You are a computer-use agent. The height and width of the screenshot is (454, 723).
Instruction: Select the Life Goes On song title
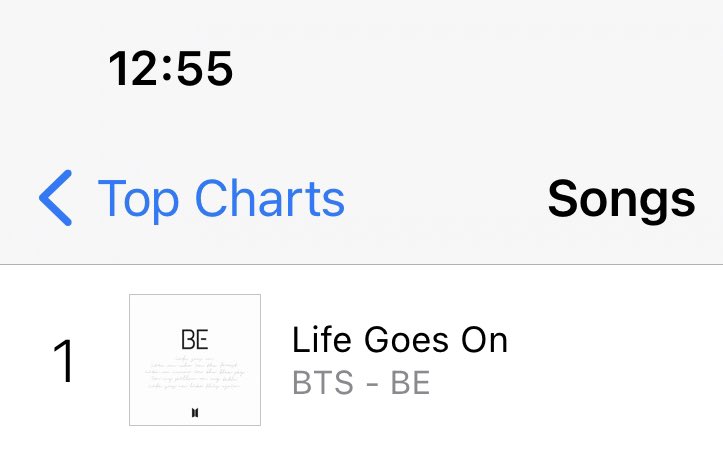(400, 340)
